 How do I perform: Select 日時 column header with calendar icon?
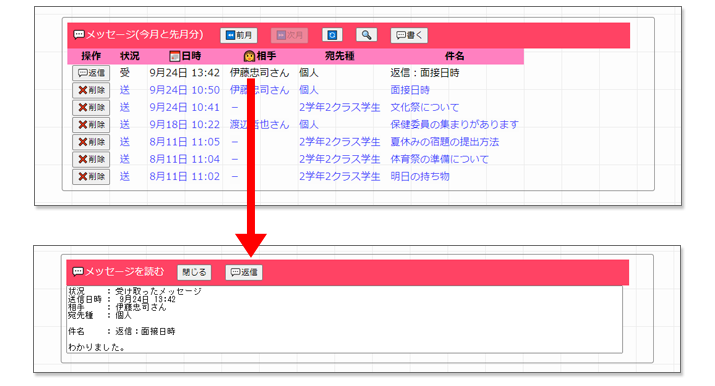(185, 56)
